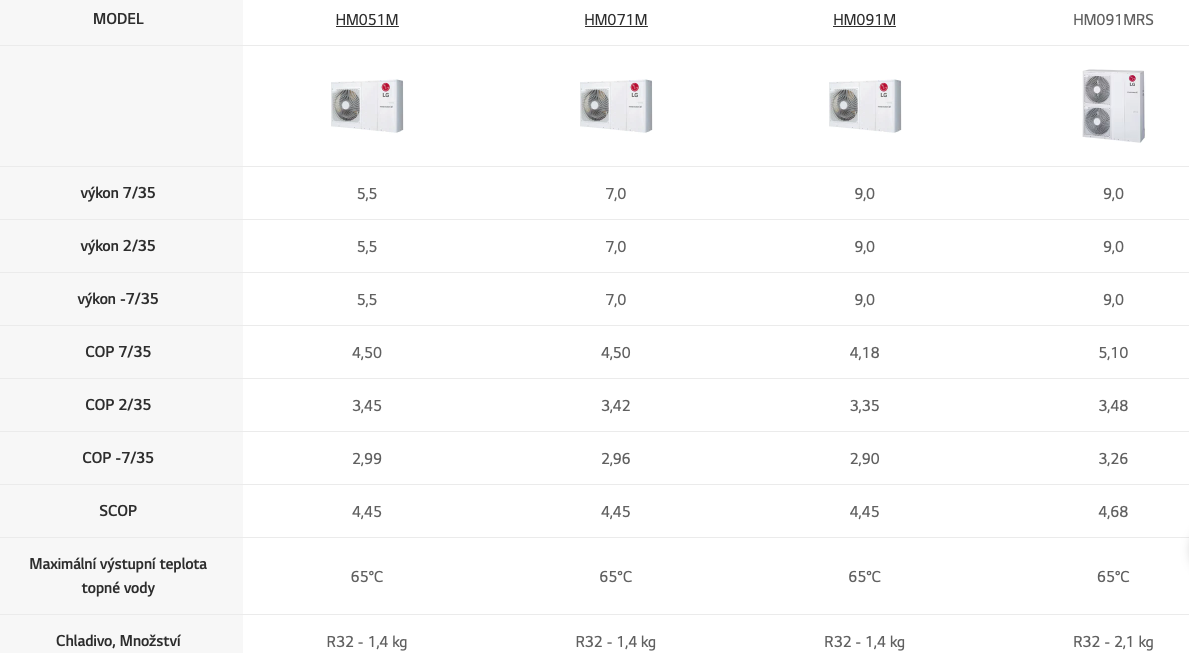Image resolution: width=1189 pixels, height=653 pixels.
Task: Click the 4,18 COP value for HM091M
Action: (x=864, y=353)
